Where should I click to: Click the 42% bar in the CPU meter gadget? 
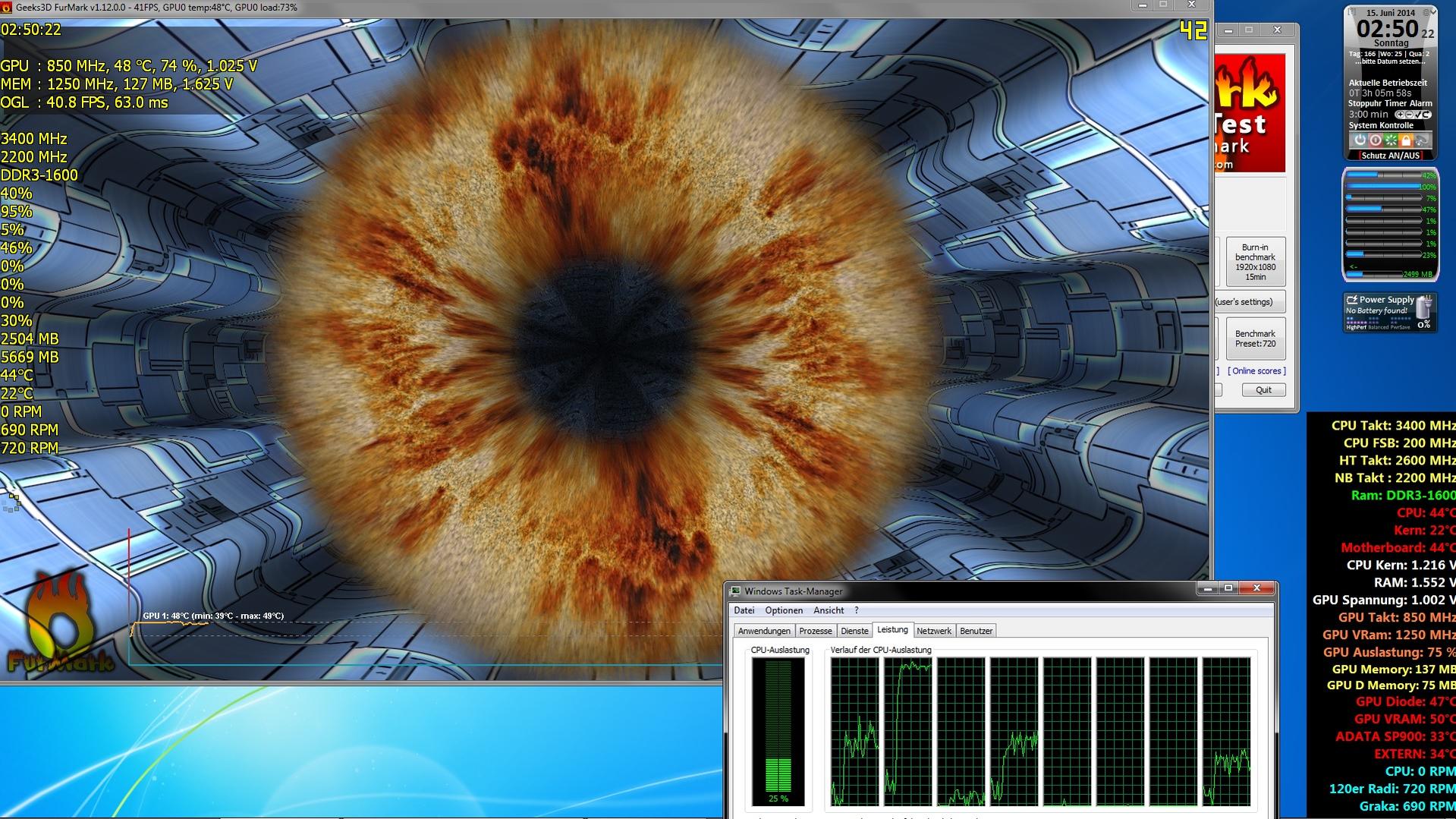(x=1392, y=175)
